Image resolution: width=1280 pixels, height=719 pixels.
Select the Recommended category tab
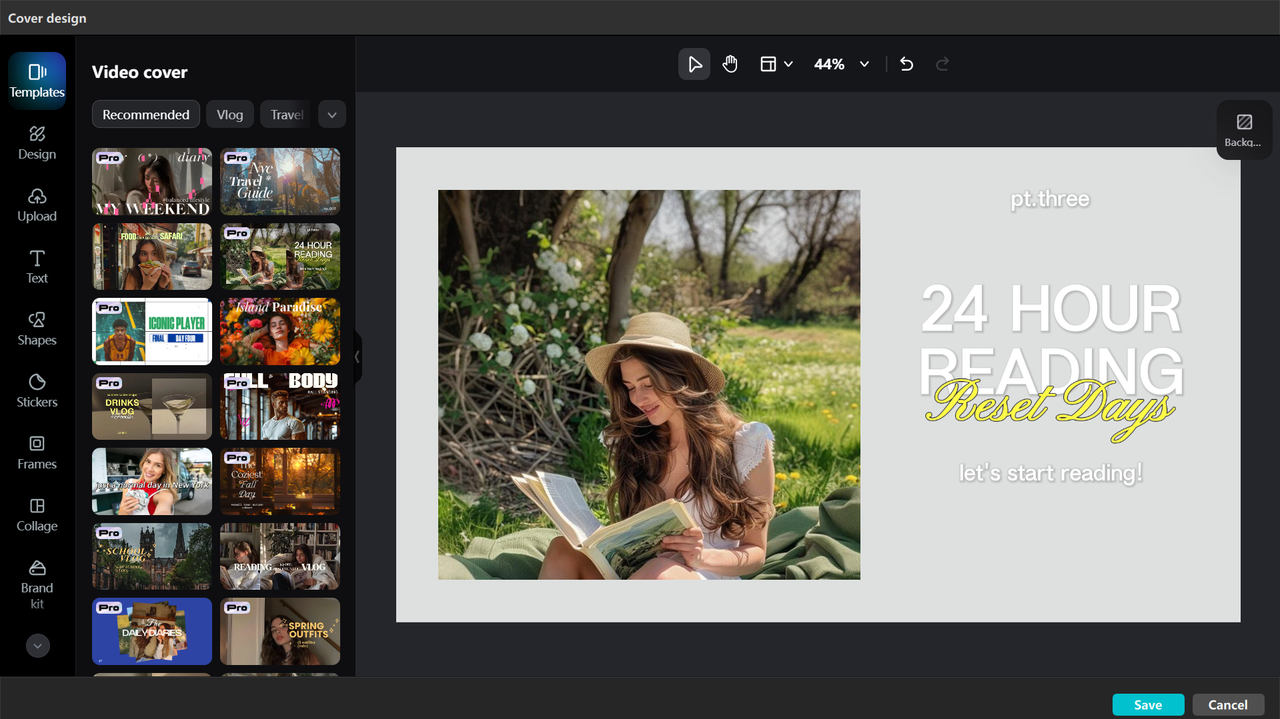[x=146, y=114]
